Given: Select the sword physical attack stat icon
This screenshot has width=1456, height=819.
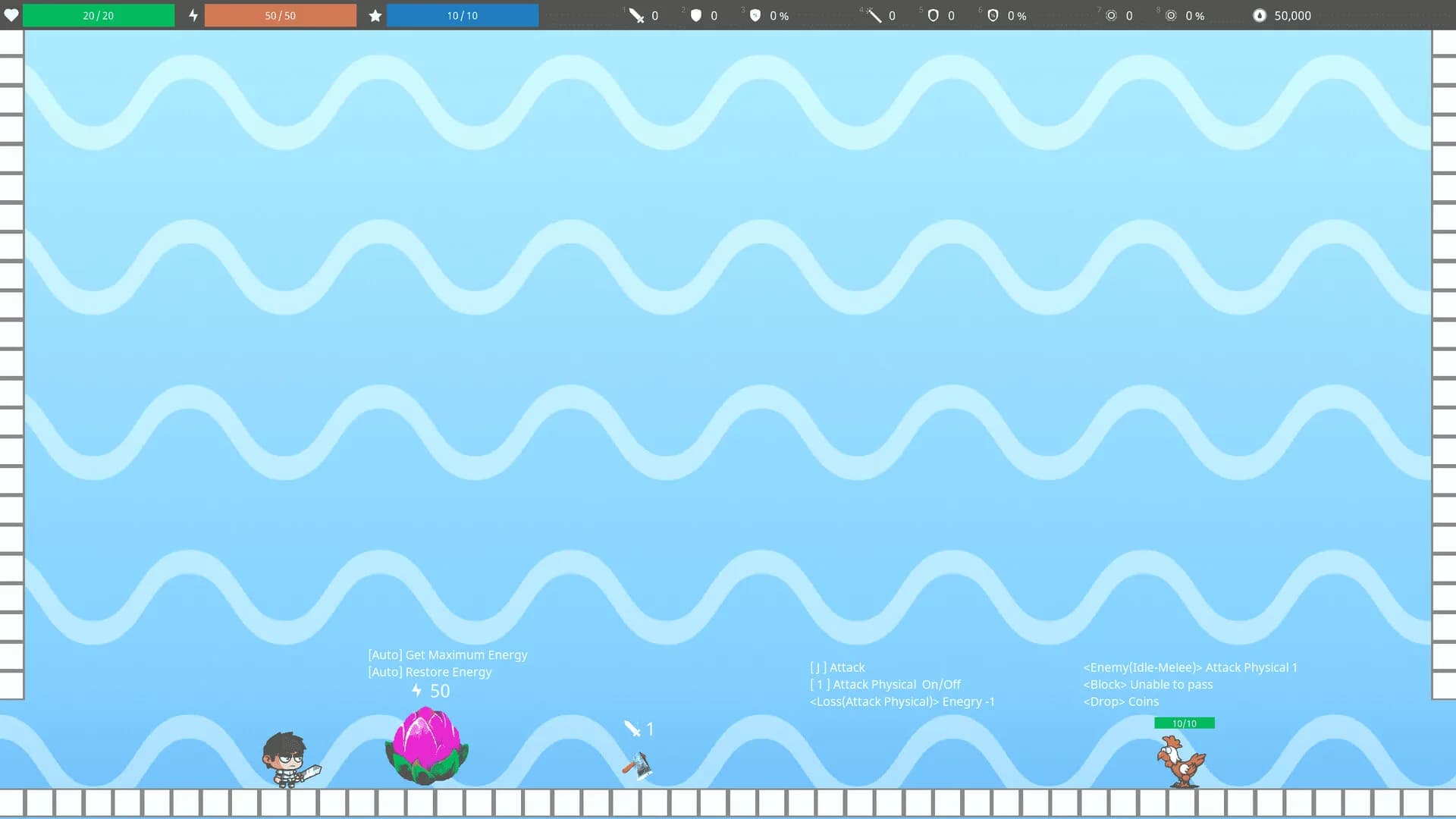Looking at the screenshot, I should 636,15.
